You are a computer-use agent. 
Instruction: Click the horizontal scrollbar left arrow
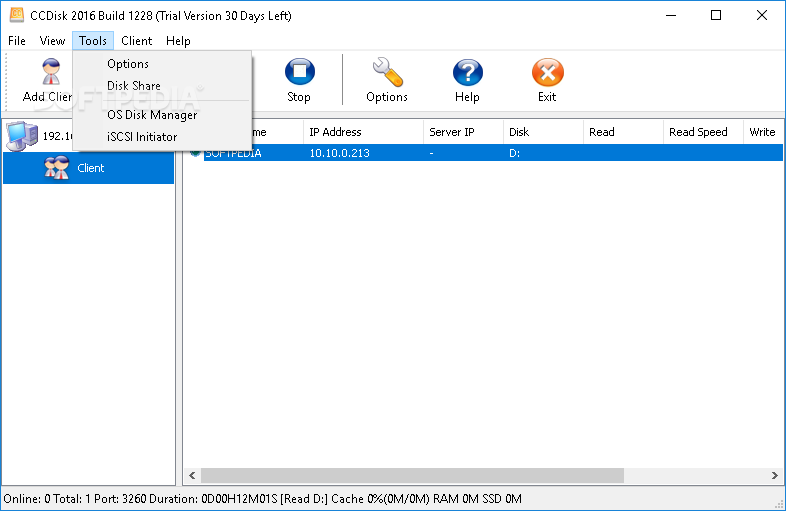pos(192,475)
